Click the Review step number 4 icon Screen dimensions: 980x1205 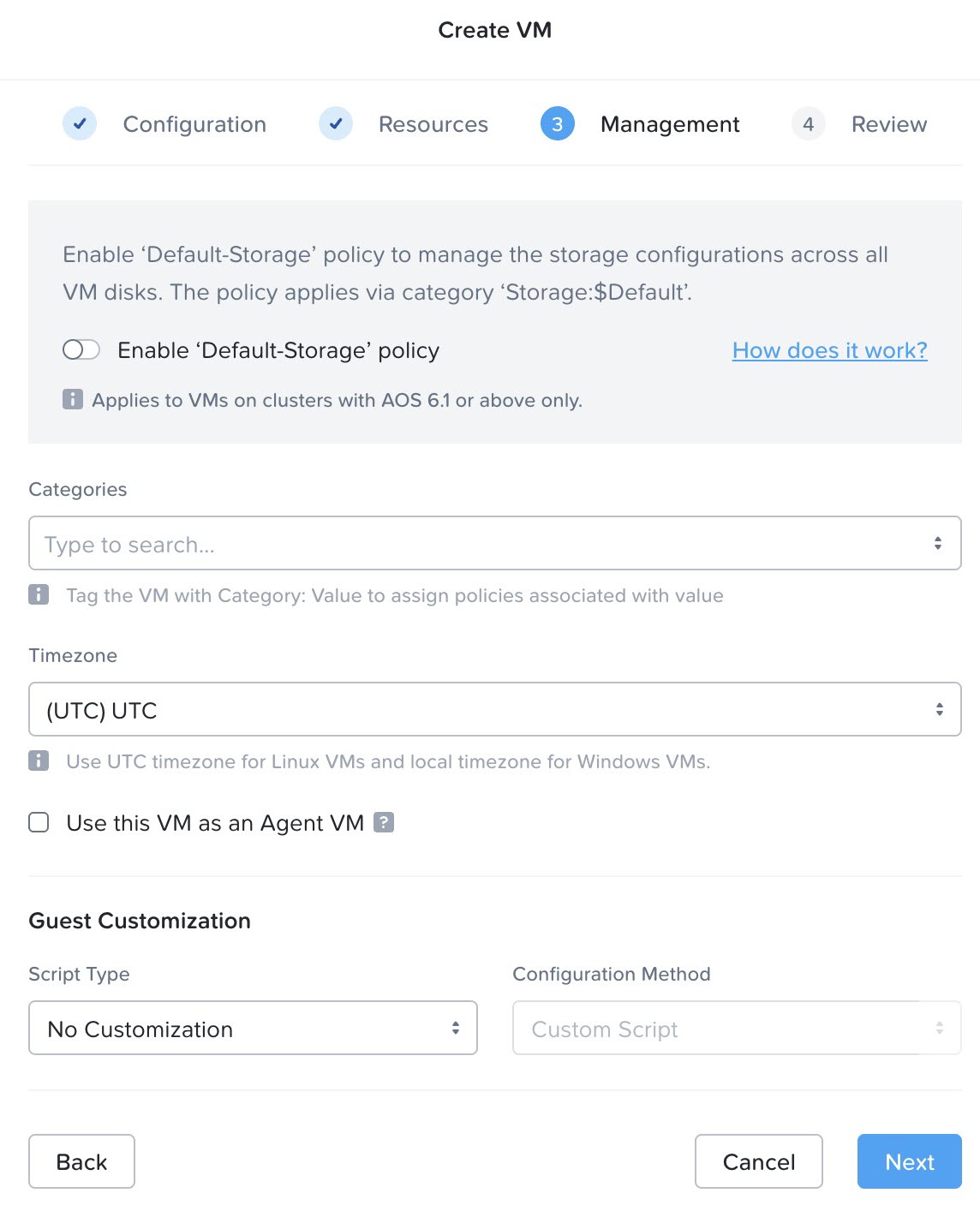pos(808,124)
